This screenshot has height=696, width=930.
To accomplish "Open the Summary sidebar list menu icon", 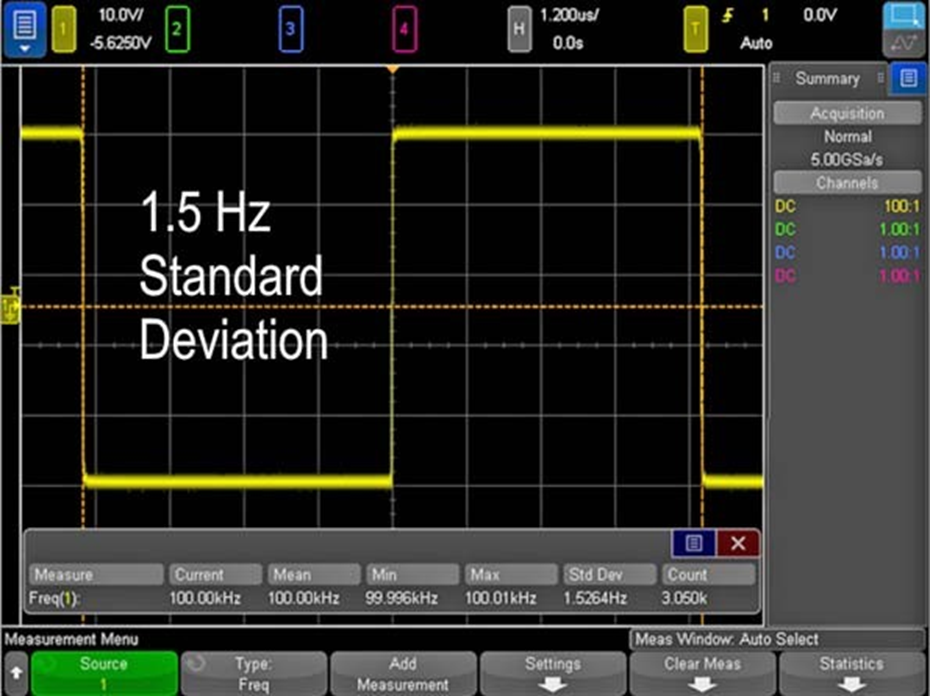I will (908, 79).
